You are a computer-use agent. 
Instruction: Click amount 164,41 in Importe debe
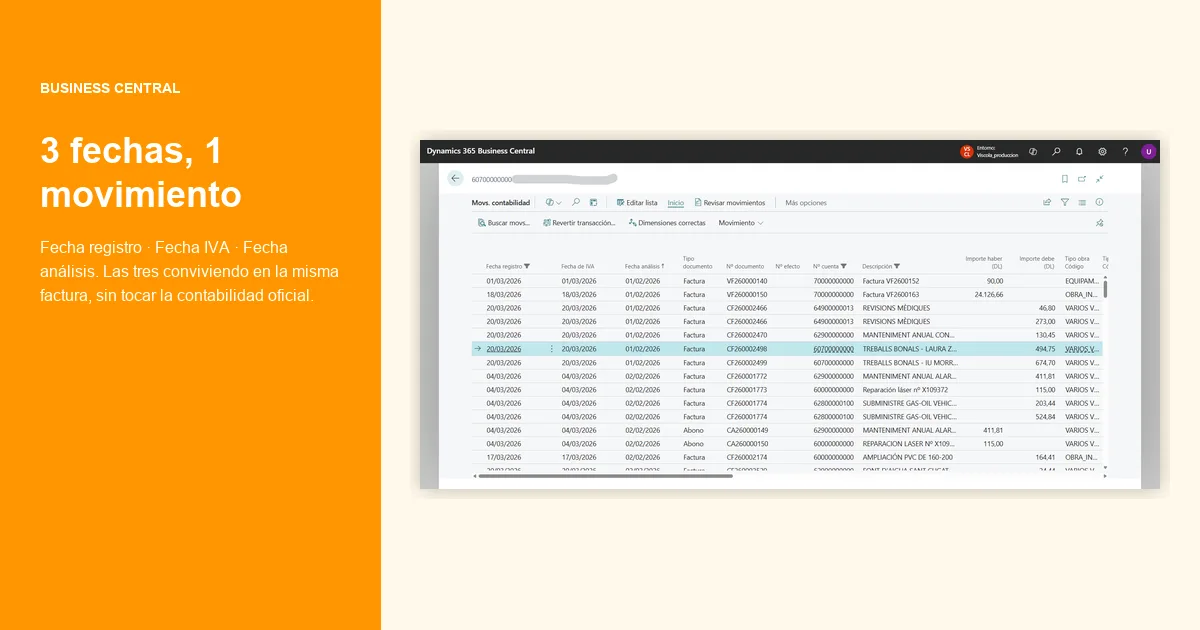[1045, 457]
